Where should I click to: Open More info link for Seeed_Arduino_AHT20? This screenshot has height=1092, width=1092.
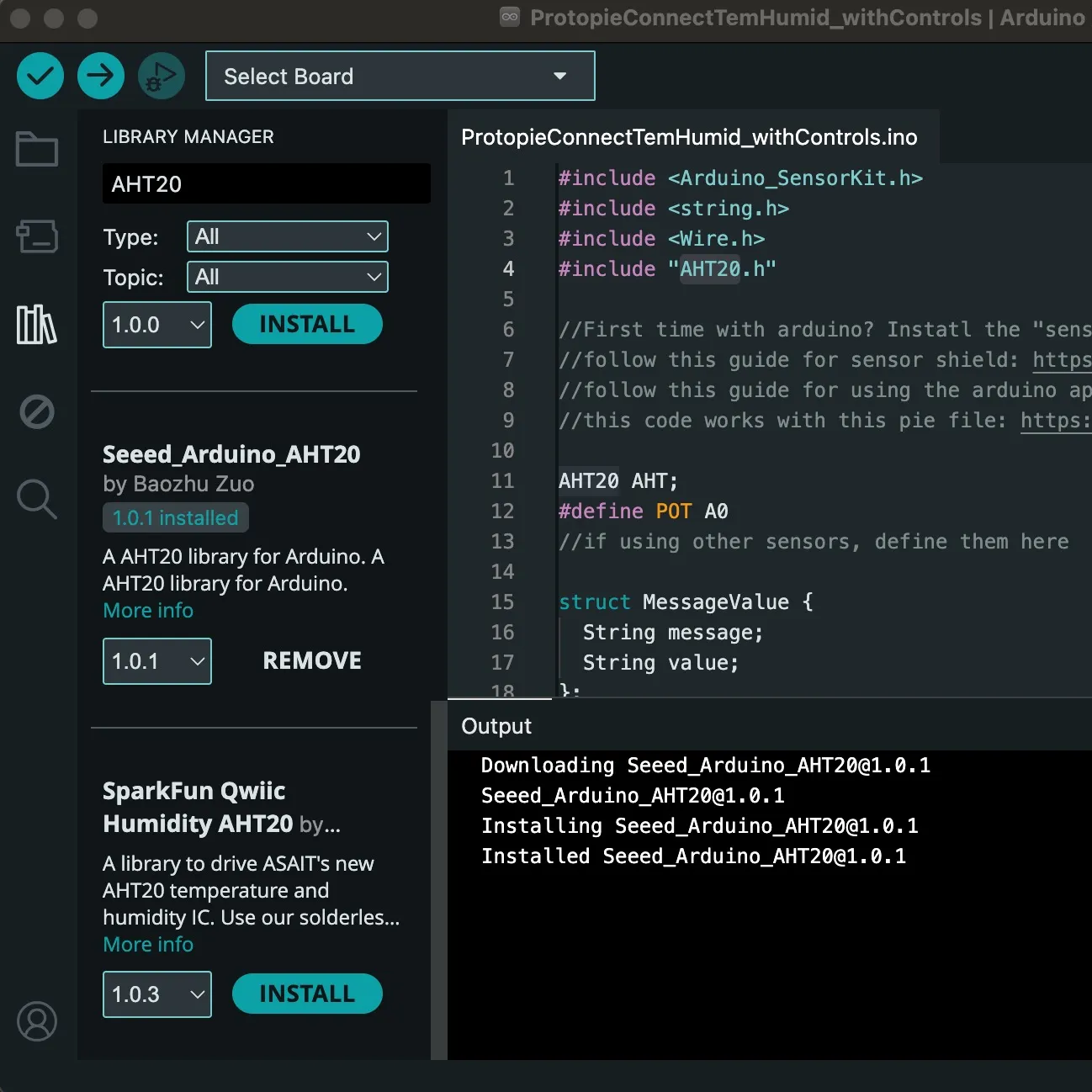[x=148, y=610]
